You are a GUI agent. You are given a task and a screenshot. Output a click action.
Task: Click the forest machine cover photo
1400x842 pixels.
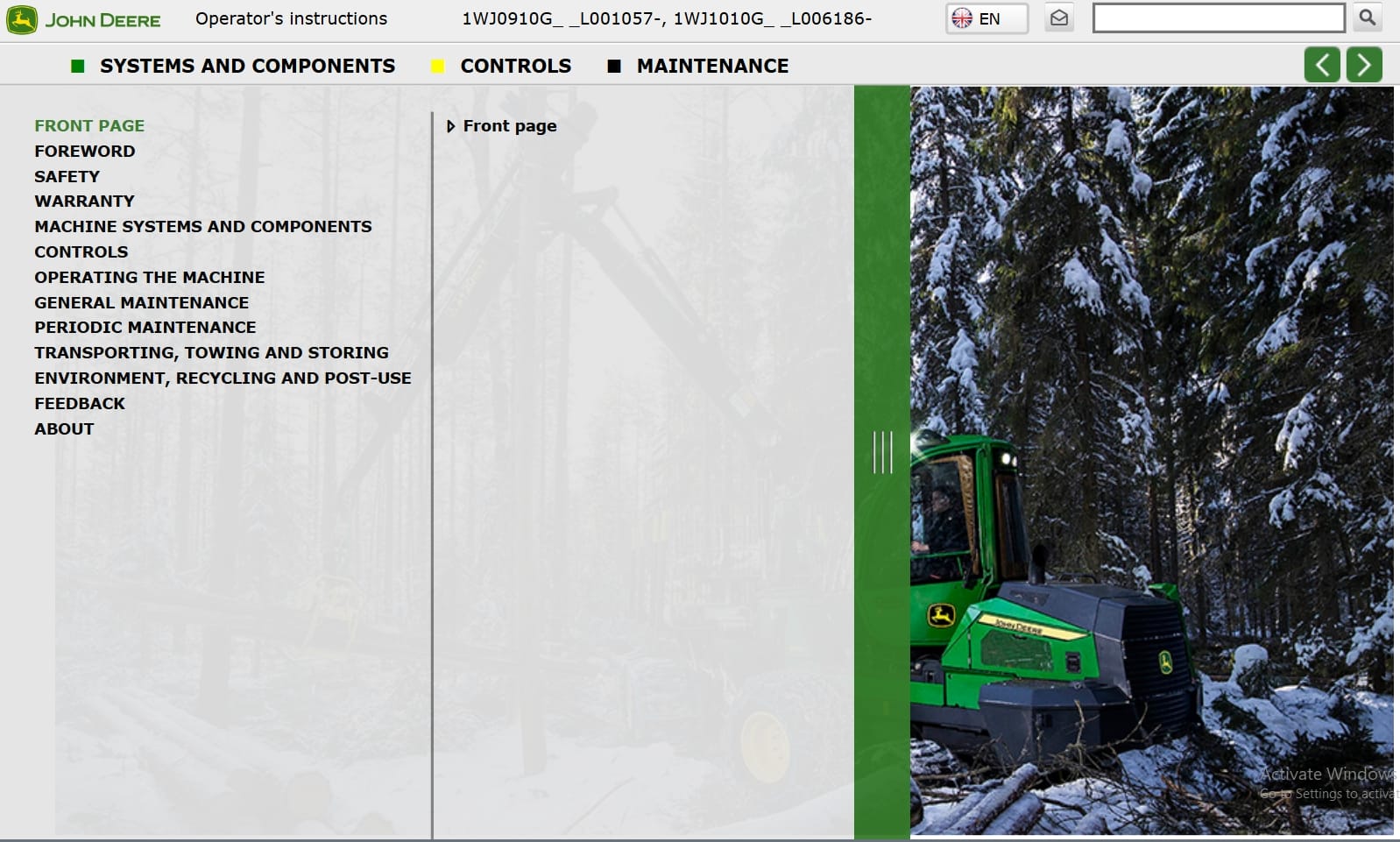click(x=1151, y=460)
